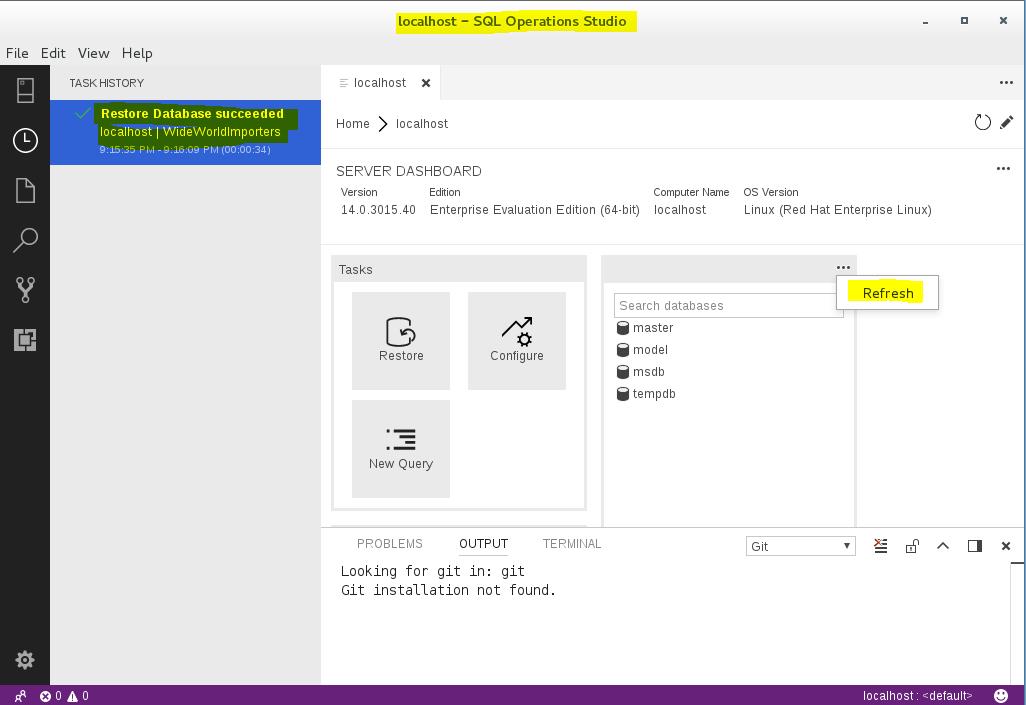Click the Linux (Red Hat Enterprise Linux) text

pos(838,210)
